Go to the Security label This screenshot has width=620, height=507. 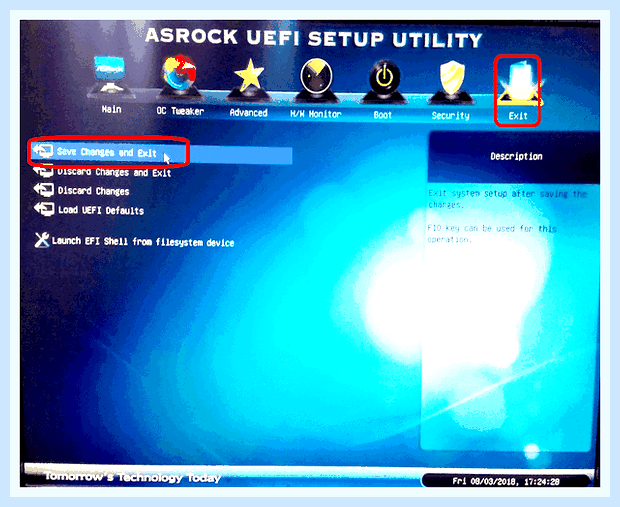tap(450, 115)
